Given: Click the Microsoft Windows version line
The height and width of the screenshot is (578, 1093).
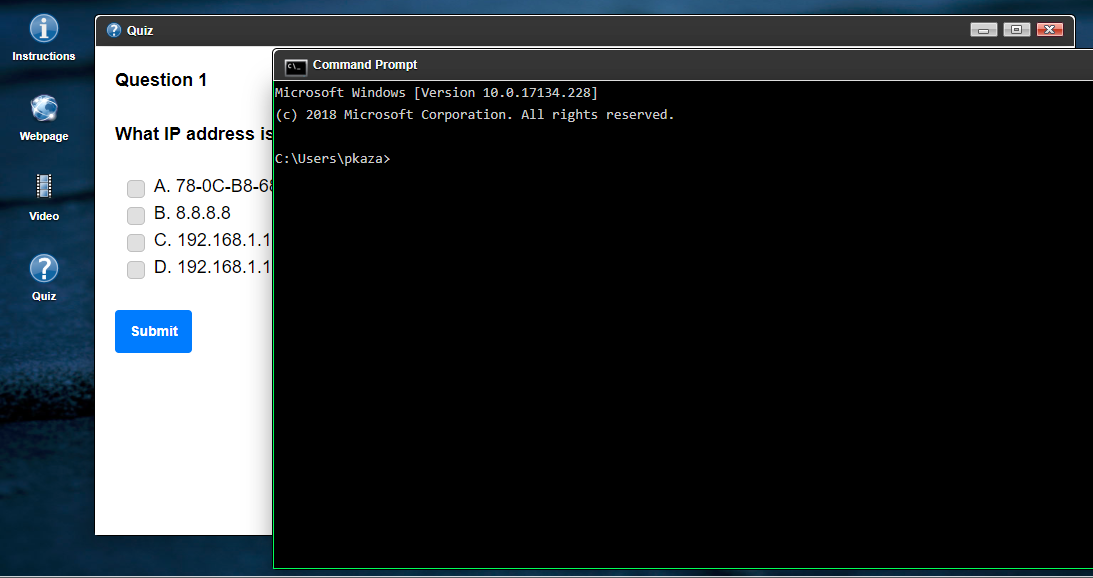Looking at the screenshot, I should pos(436,93).
